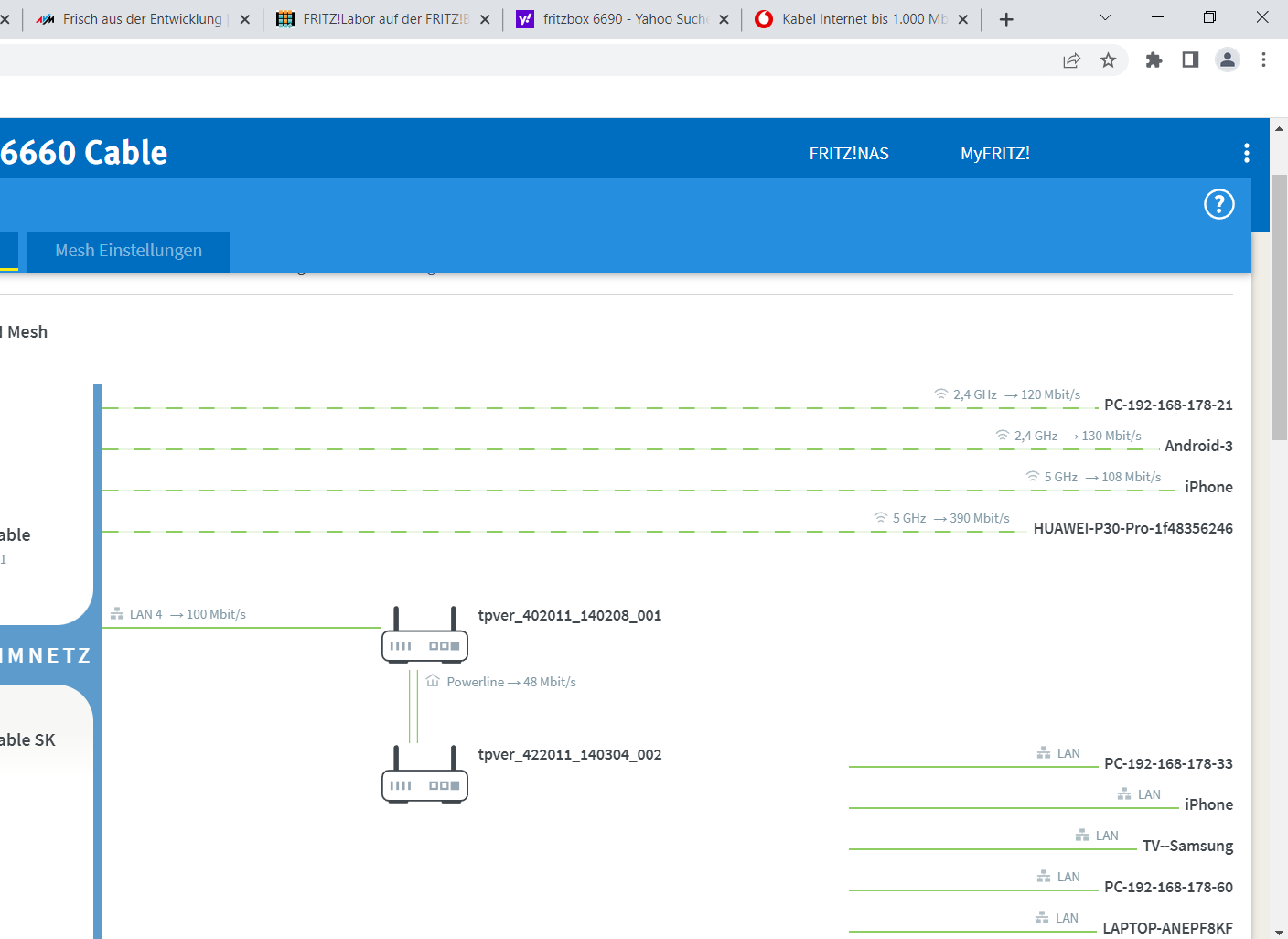1288x939 pixels.
Task: Switch to the fritzbox 6690 Yahoo Suche tab
Action: [622, 19]
